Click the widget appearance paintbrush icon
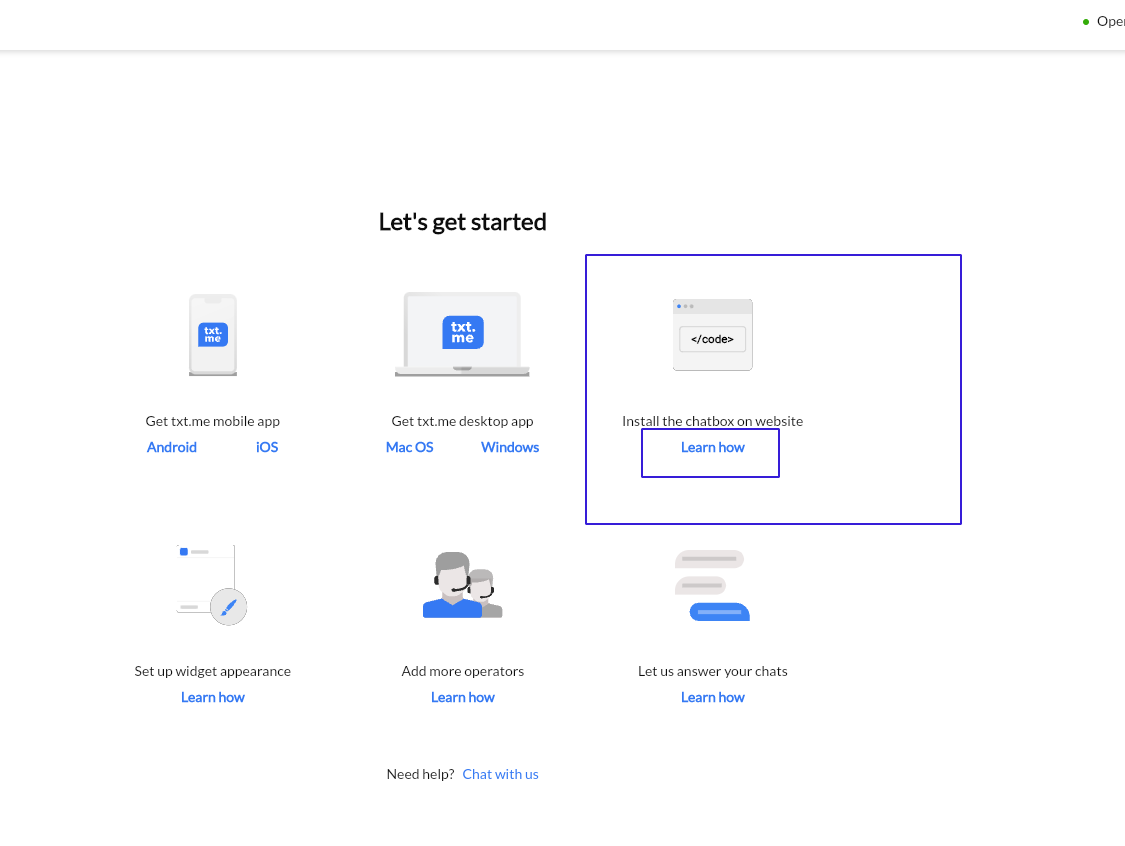This screenshot has width=1125, height=846. click(x=212, y=585)
